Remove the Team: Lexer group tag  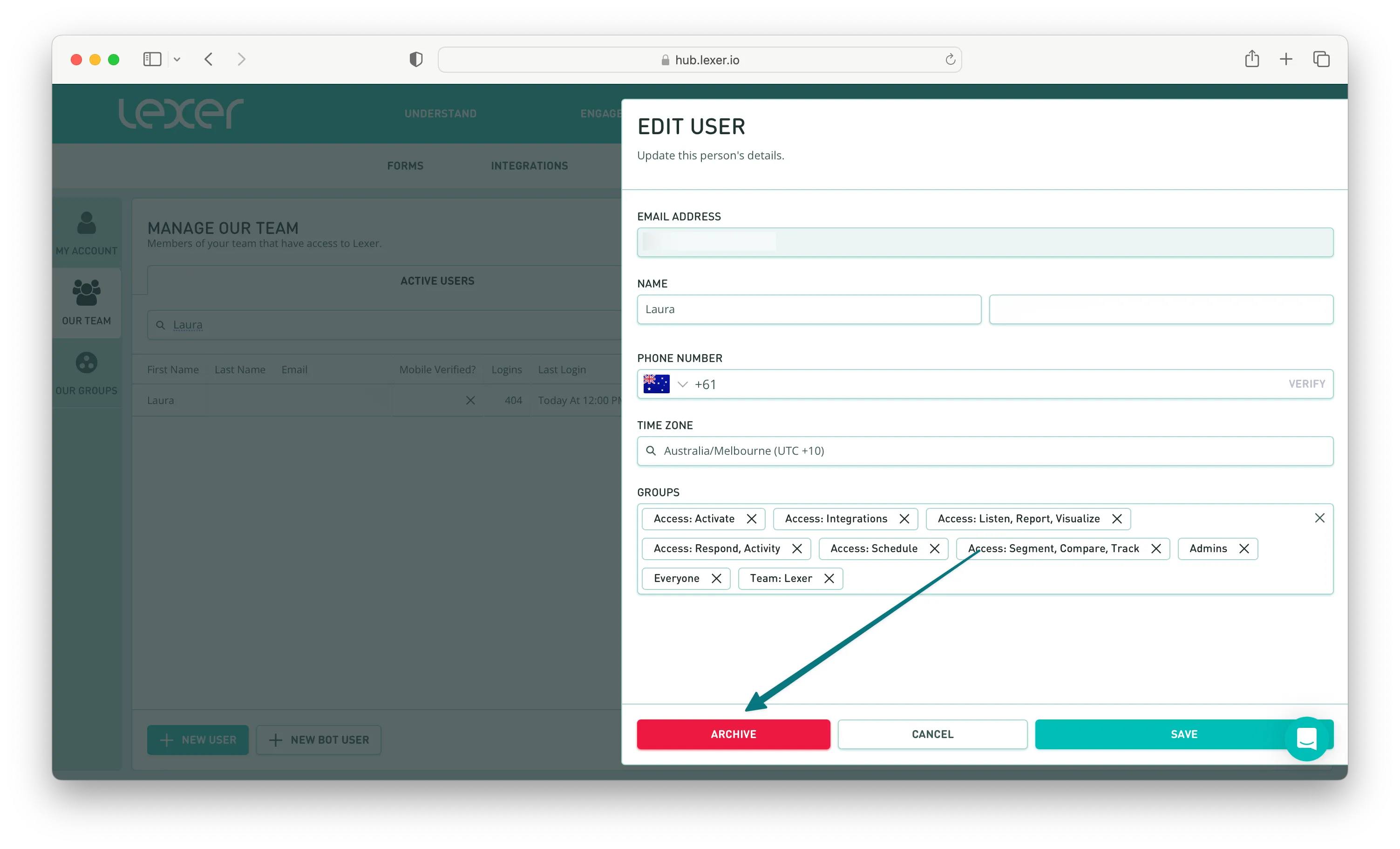pos(829,578)
